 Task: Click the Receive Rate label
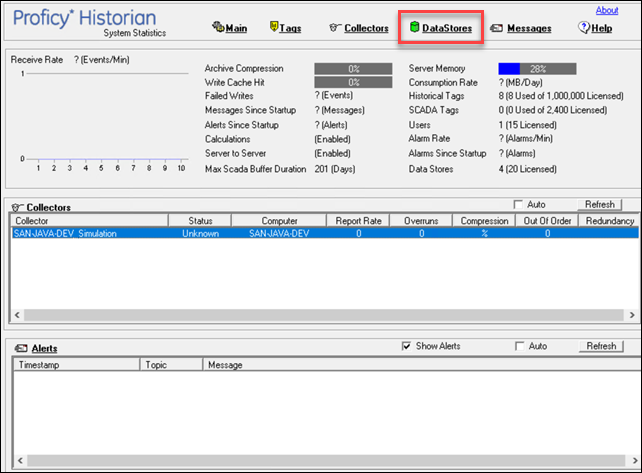click(37, 60)
